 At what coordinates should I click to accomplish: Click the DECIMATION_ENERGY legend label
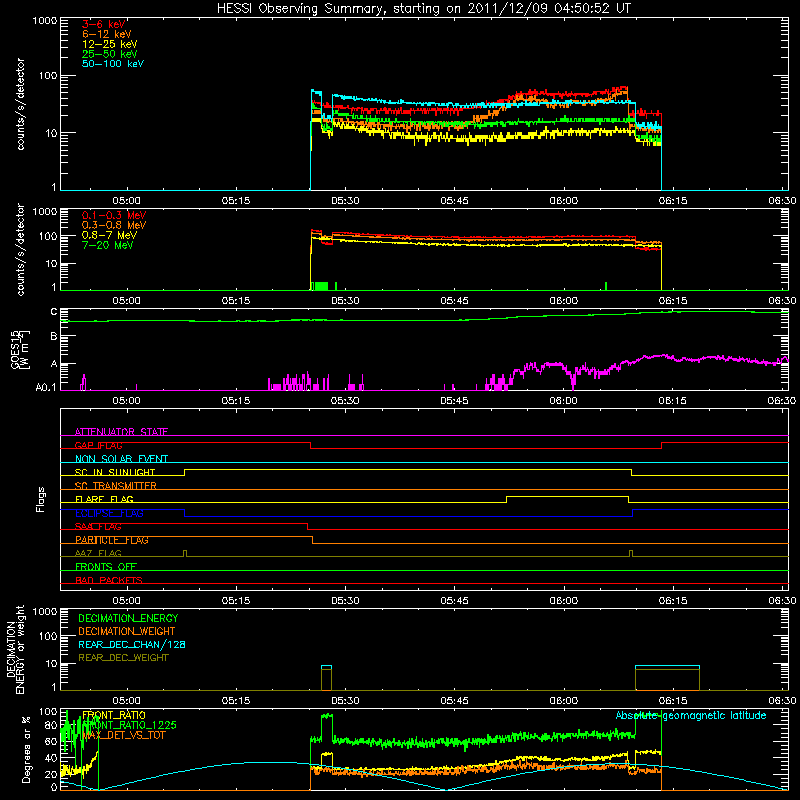(128, 618)
